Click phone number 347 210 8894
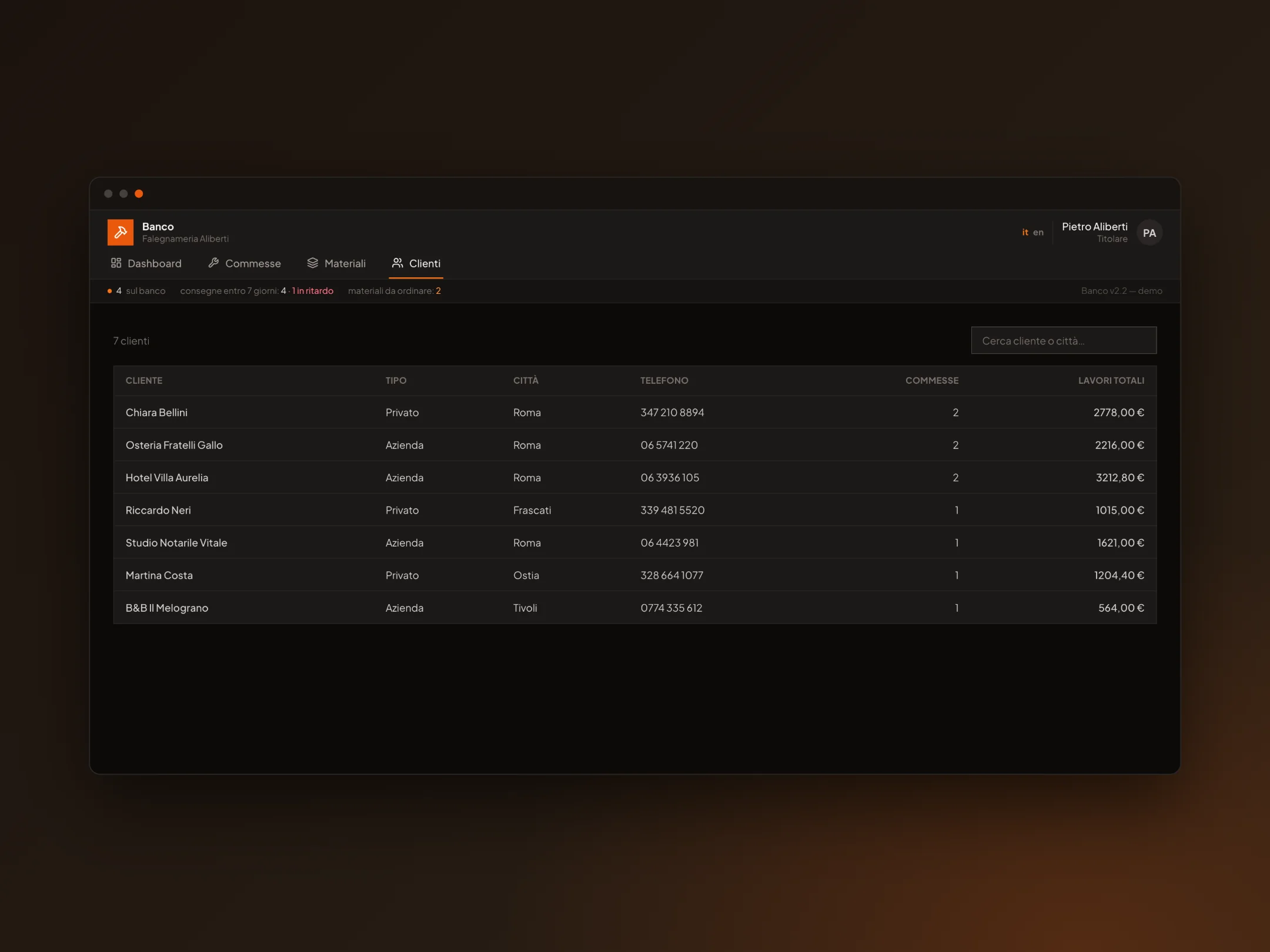Image resolution: width=1270 pixels, height=952 pixels. click(x=672, y=413)
